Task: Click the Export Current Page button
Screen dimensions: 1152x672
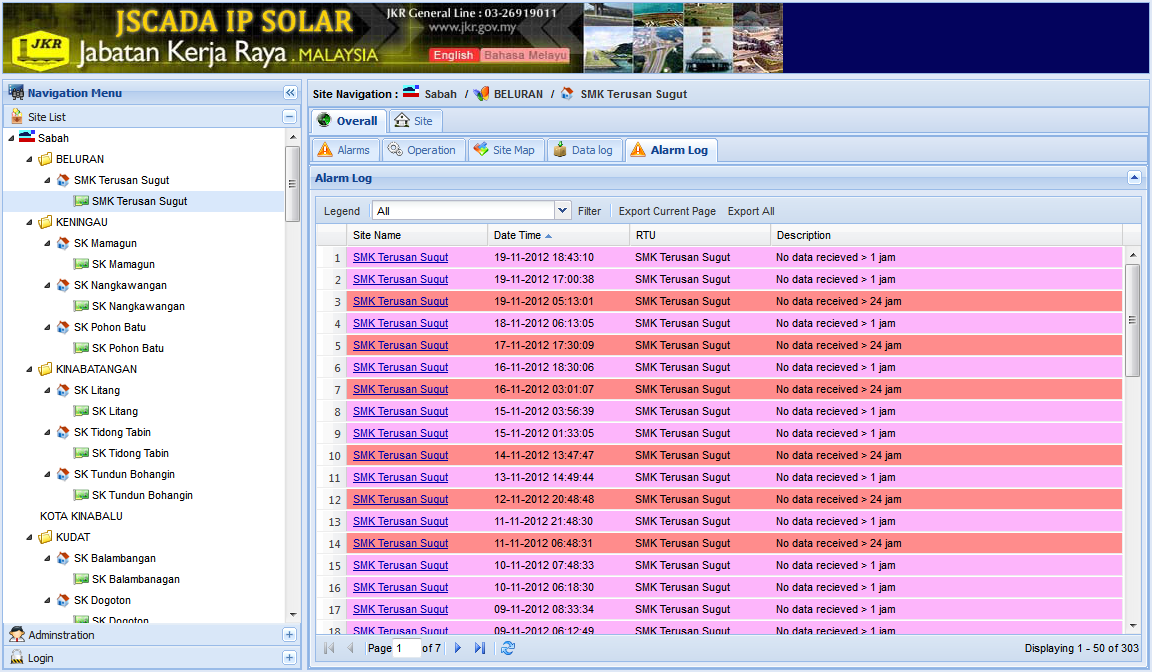Action: coord(667,211)
